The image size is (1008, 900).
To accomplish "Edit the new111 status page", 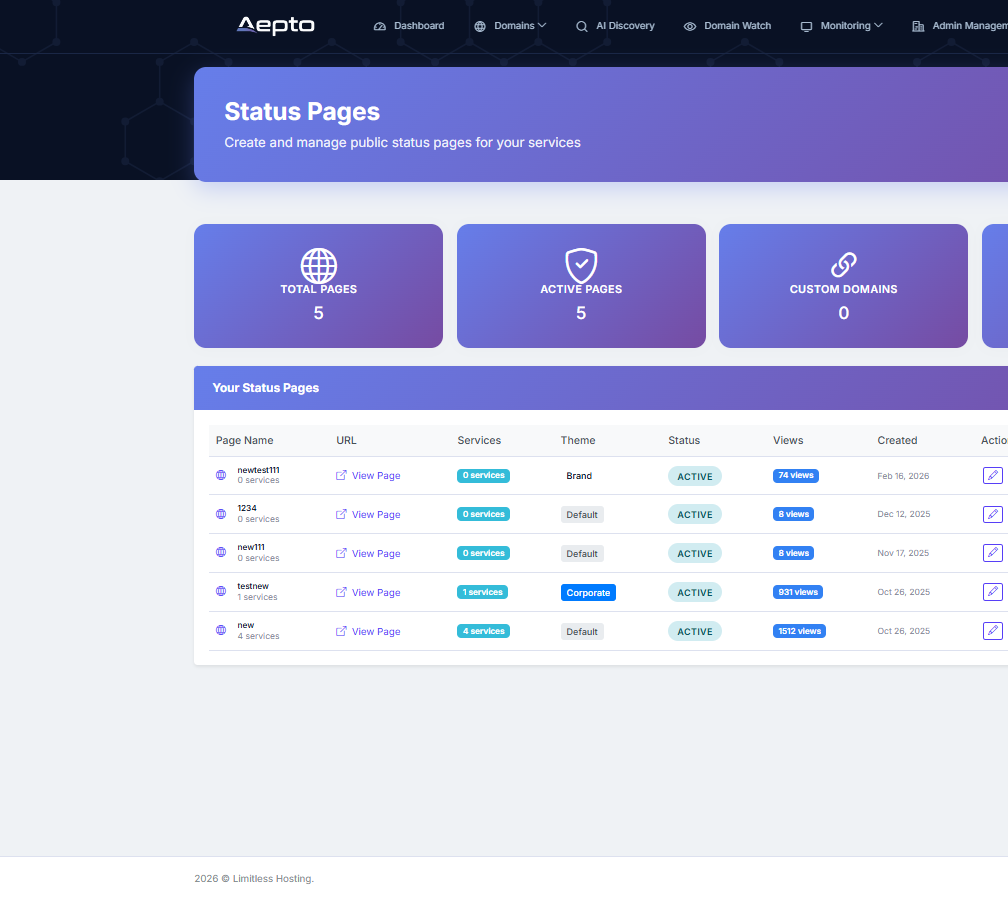I will tap(993, 553).
